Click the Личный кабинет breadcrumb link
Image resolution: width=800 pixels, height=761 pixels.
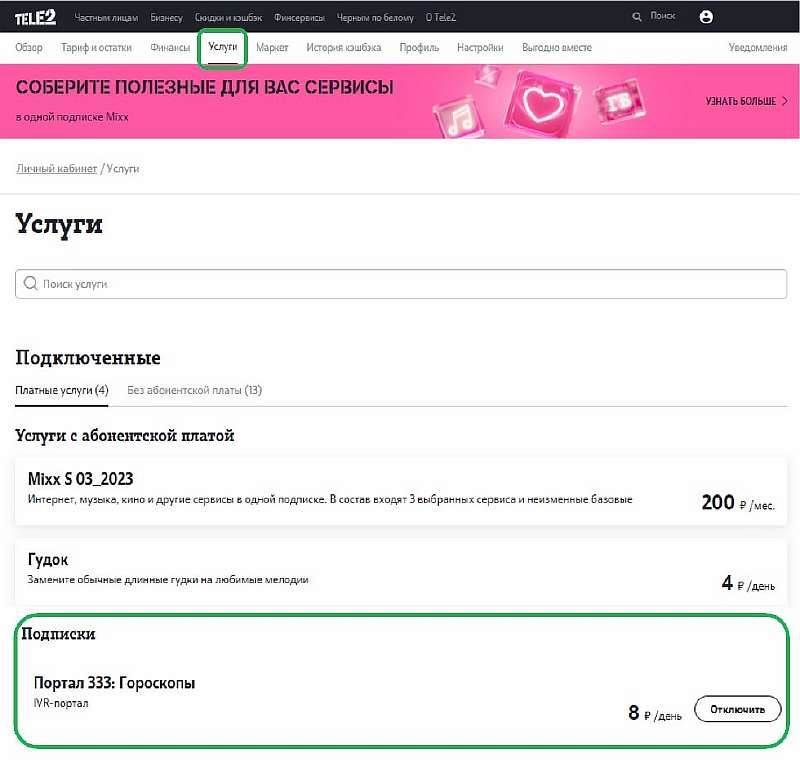(x=57, y=169)
